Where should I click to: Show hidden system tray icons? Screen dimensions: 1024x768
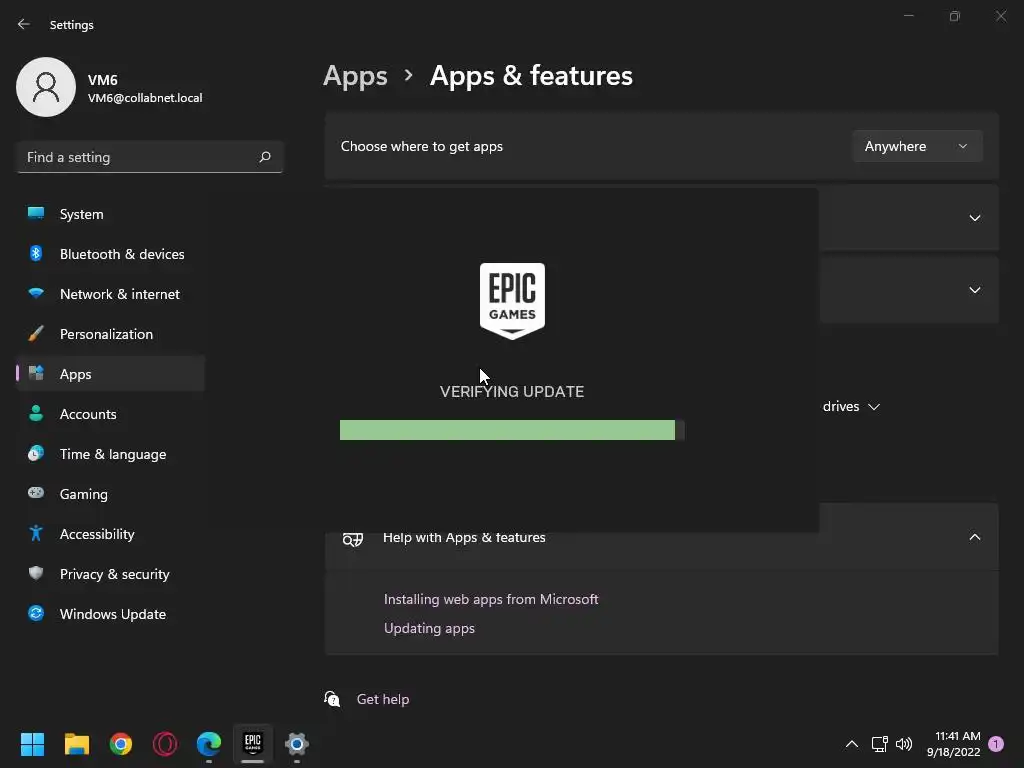click(x=852, y=744)
